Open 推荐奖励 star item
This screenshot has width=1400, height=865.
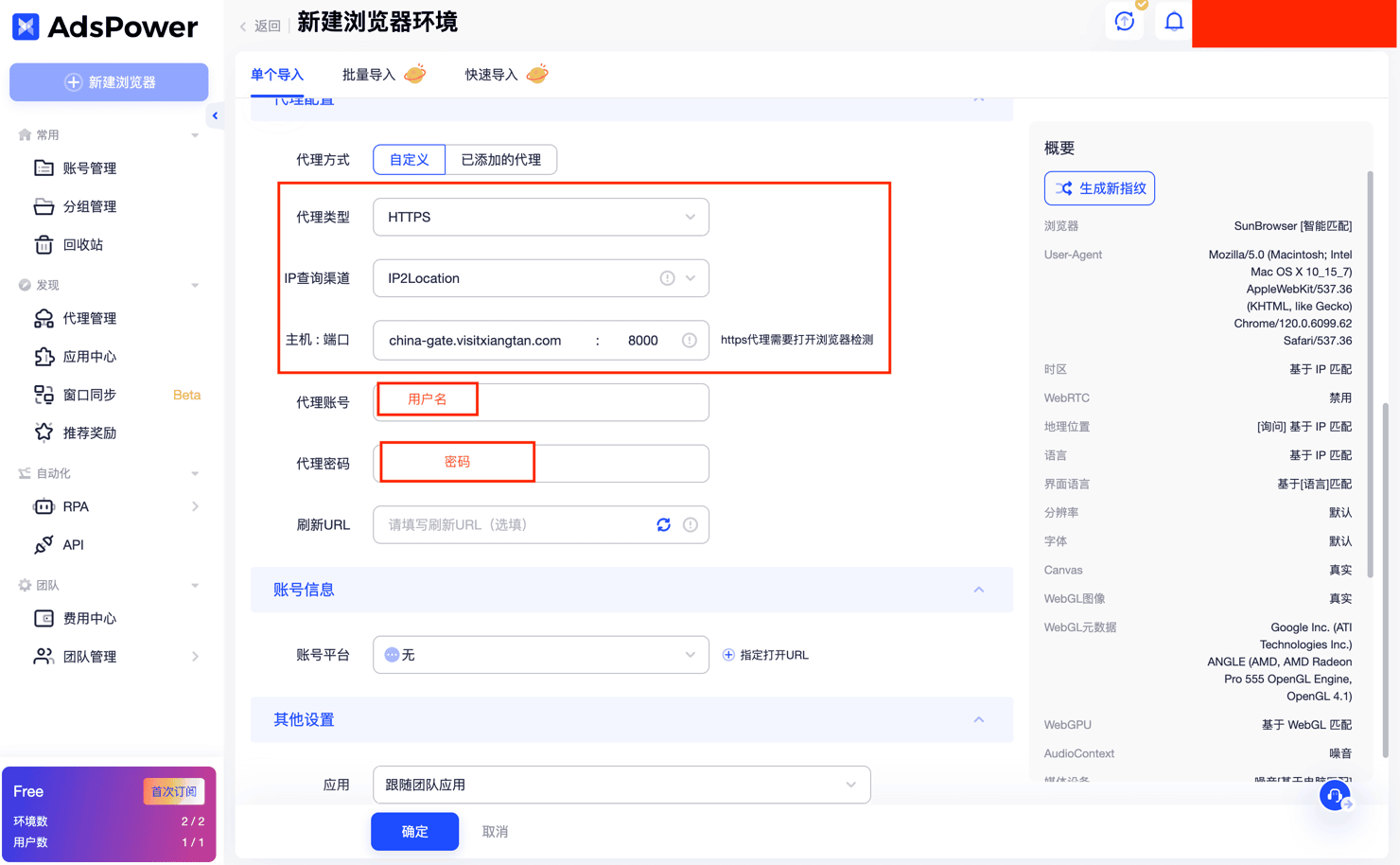point(89,432)
